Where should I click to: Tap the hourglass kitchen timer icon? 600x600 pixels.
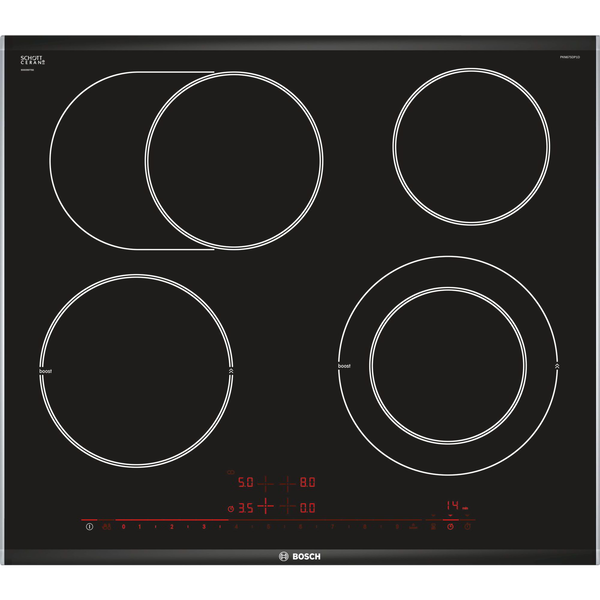pos(433,527)
